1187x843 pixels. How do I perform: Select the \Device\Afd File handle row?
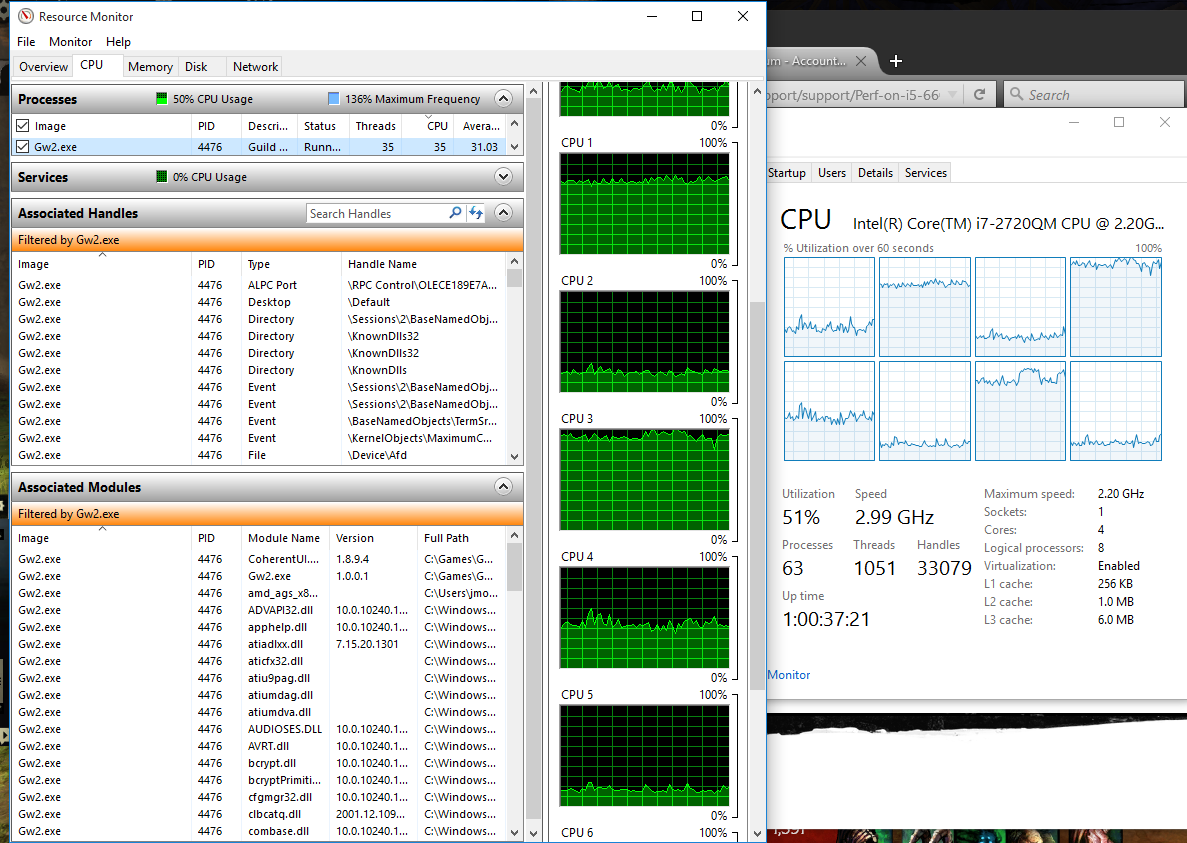click(260, 455)
